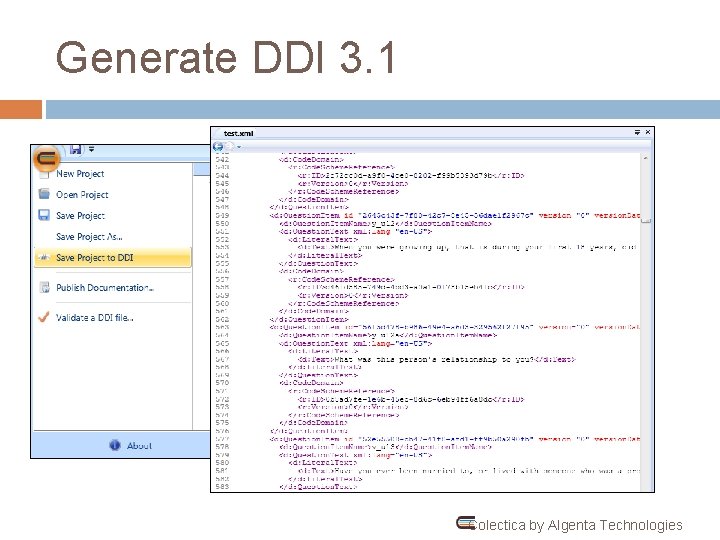Open the navigation history dropdown arrow
The height and width of the screenshot is (540, 720).
point(239,147)
